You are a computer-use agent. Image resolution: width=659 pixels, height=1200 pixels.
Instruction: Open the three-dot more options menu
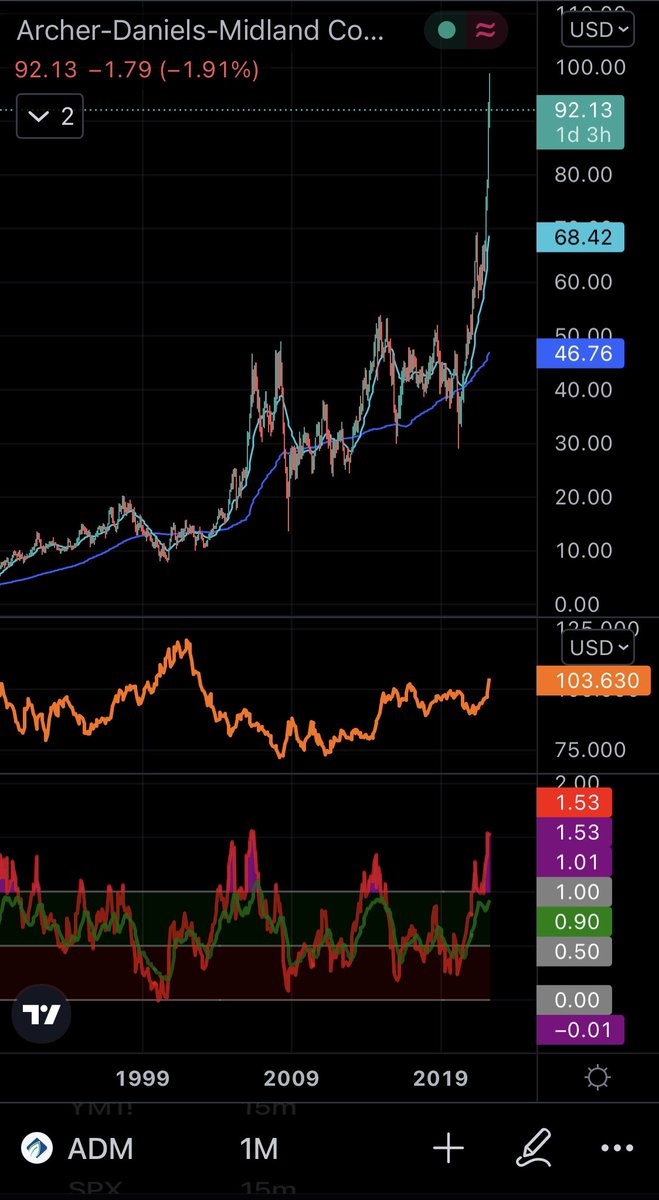[x=617, y=1149]
